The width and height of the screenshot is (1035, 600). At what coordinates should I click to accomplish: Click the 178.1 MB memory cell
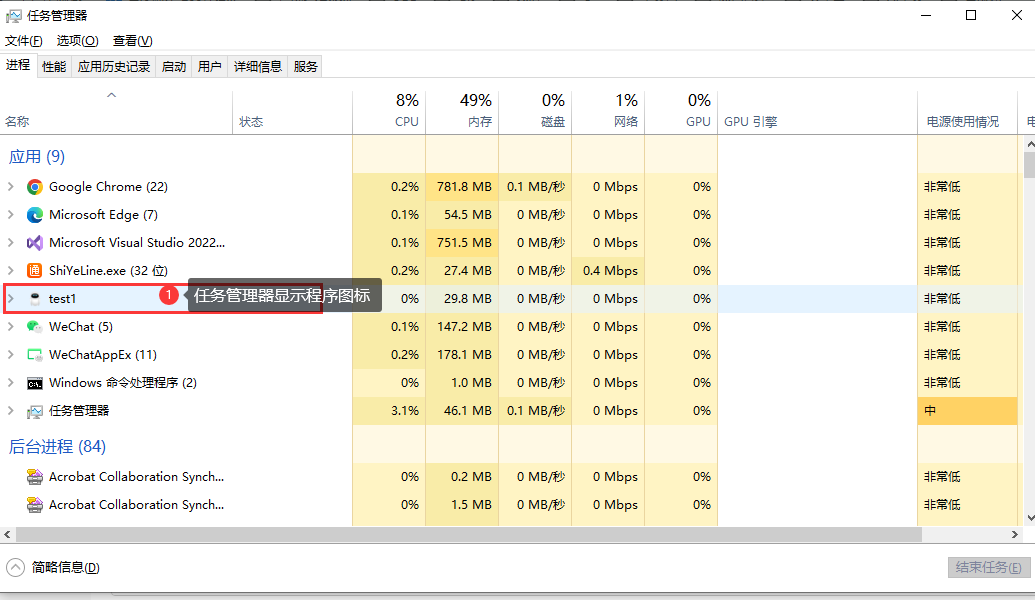click(x=462, y=355)
